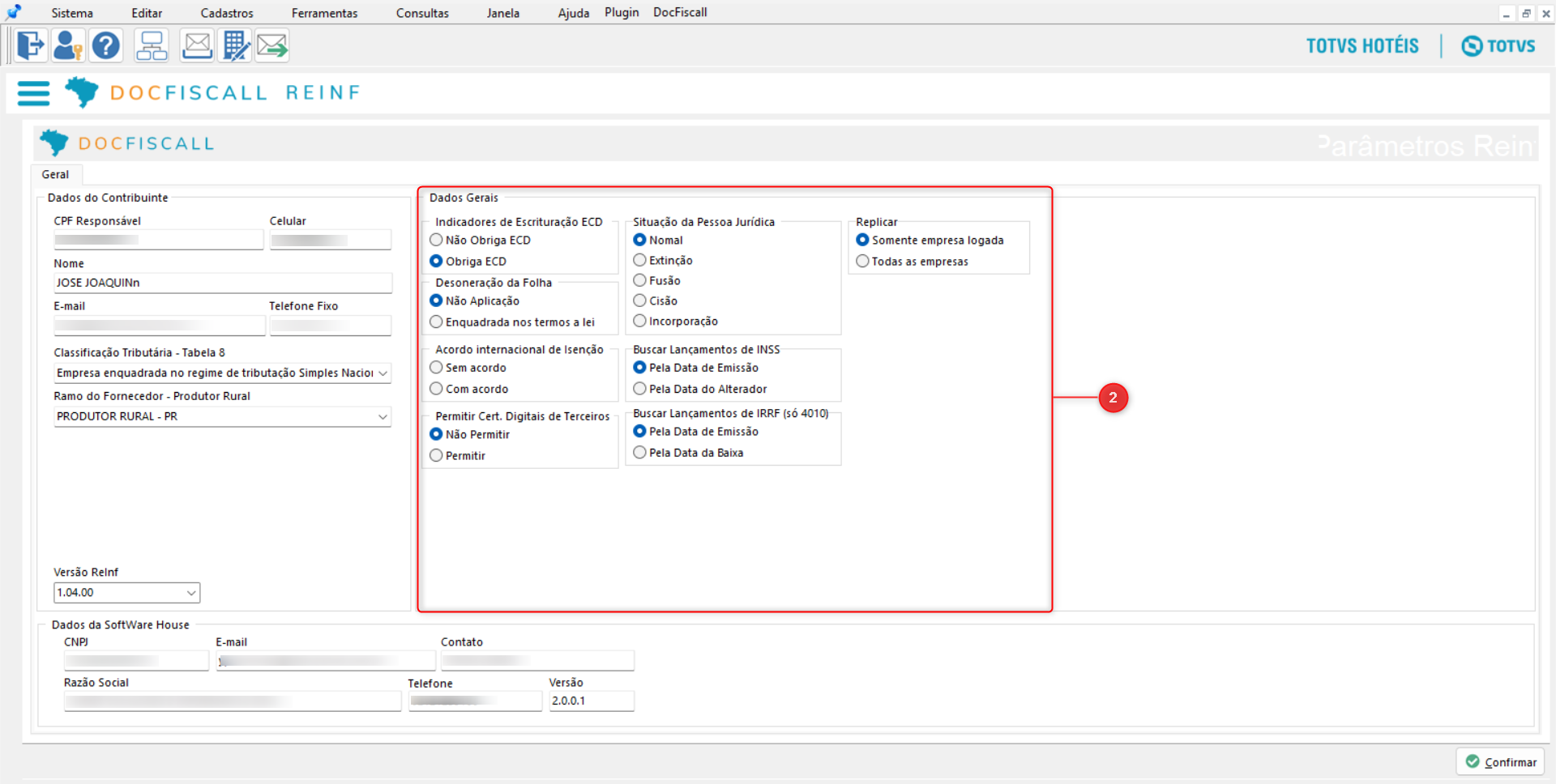Open the Plugin menu
1556x784 pixels.
[622, 12]
